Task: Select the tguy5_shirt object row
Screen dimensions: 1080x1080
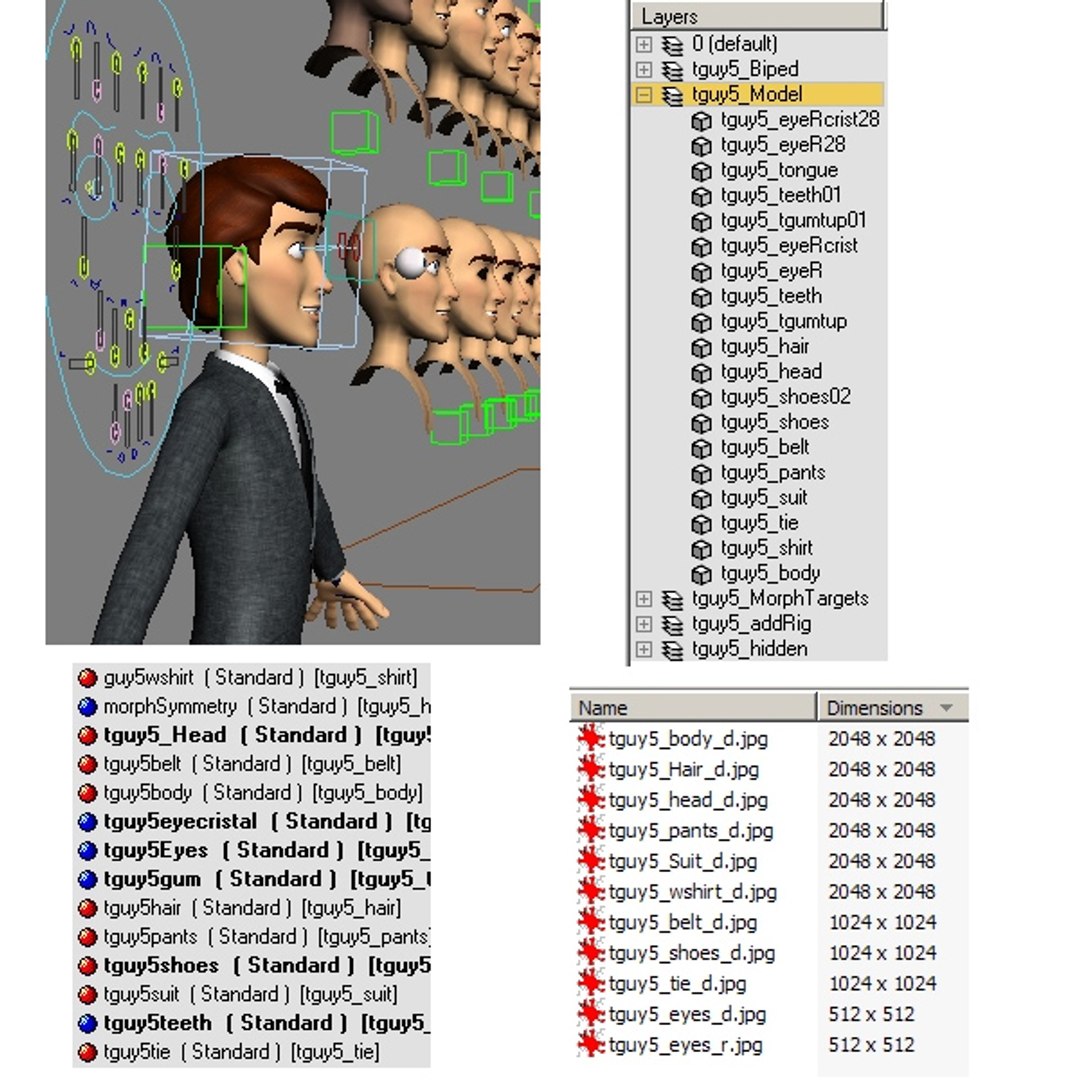Action: click(x=767, y=549)
